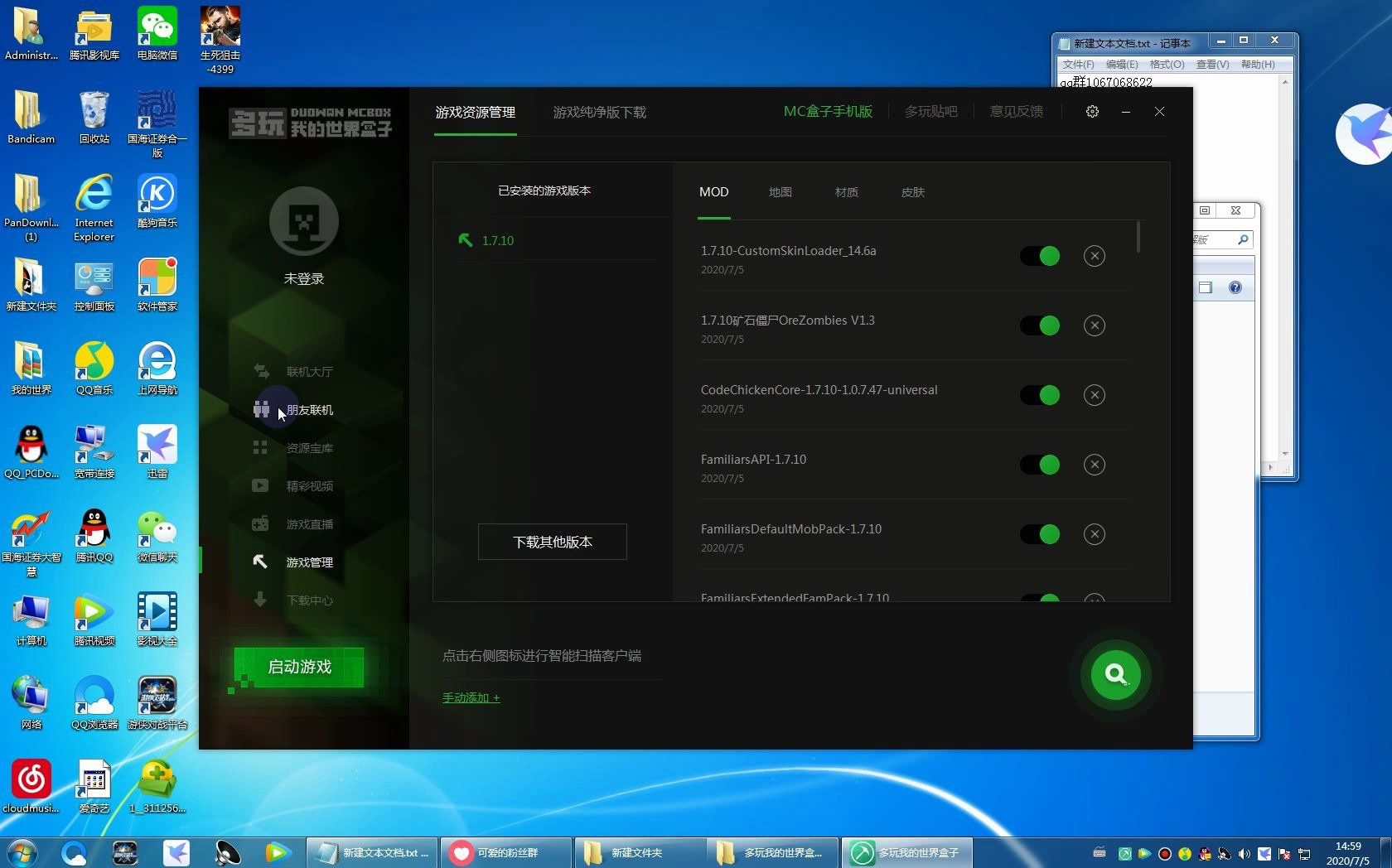Disable the CodeChickenCore mod toggle
The image size is (1392, 868).
coord(1040,395)
